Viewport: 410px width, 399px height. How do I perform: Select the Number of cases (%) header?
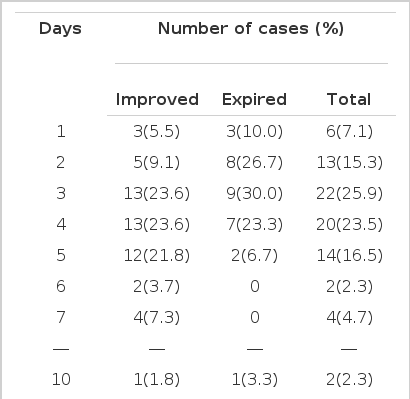pos(251,29)
